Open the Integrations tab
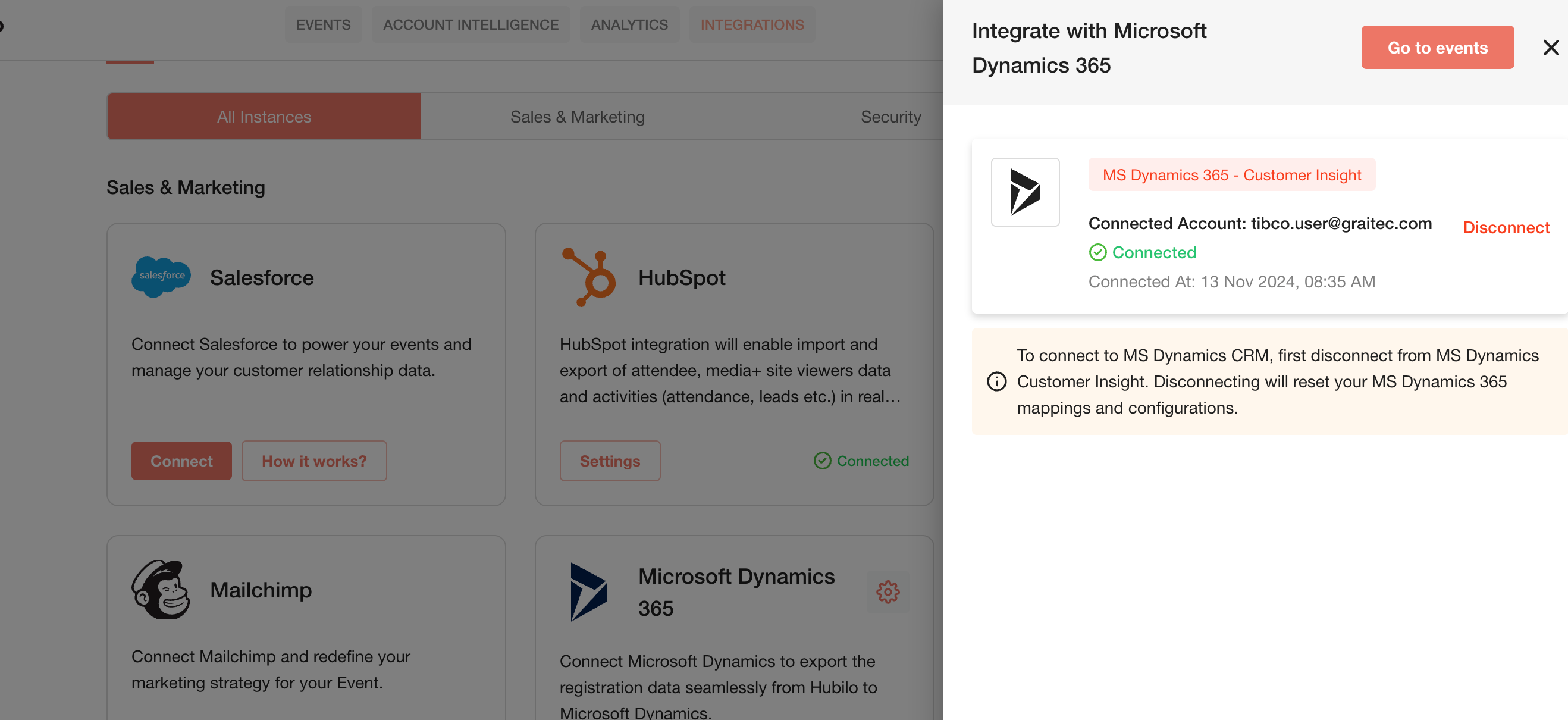The width and height of the screenshot is (1568, 720). (752, 24)
